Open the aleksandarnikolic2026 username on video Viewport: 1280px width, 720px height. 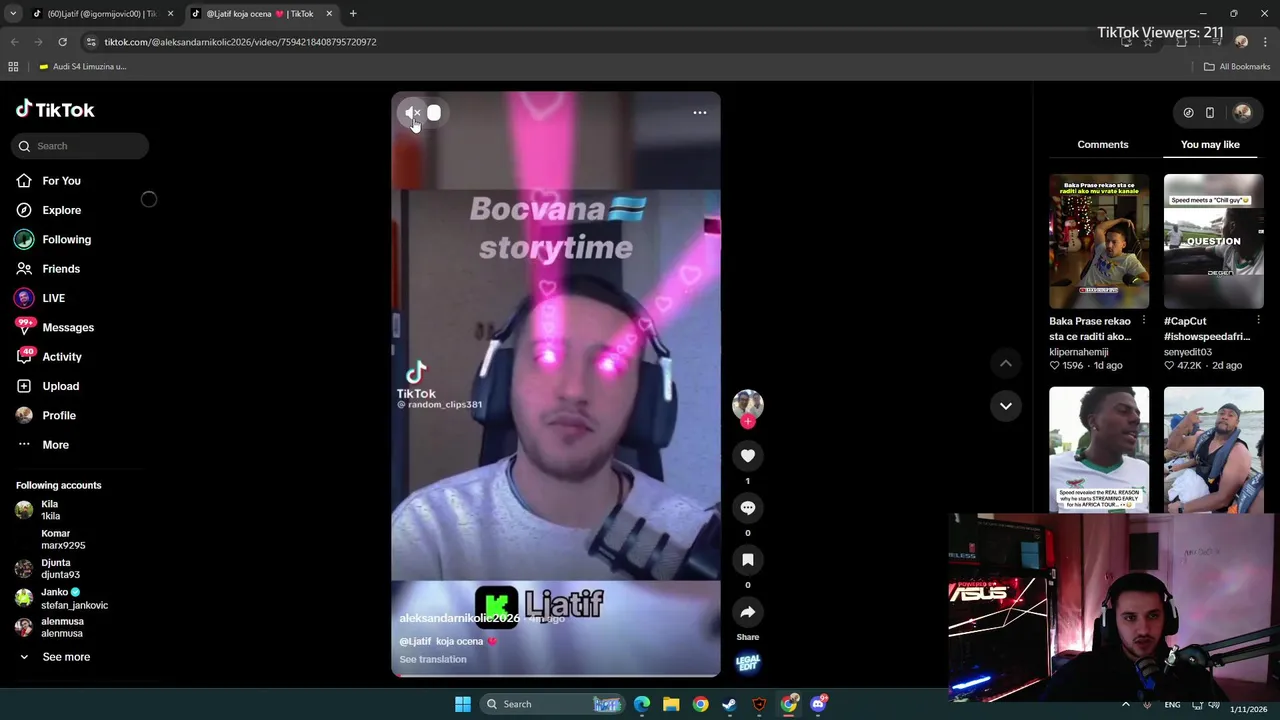click(x=459, y=618)
